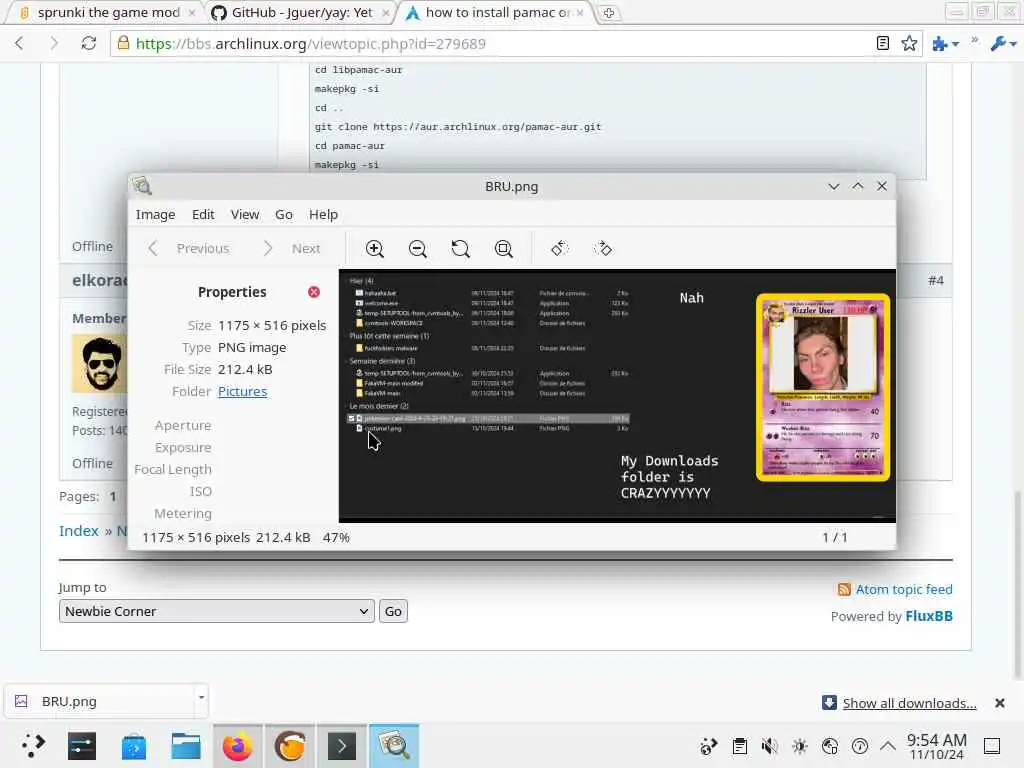This screenshot has height=768, width=1024.
Task: Open the Pictures folder link
Action: click(242, 391)
